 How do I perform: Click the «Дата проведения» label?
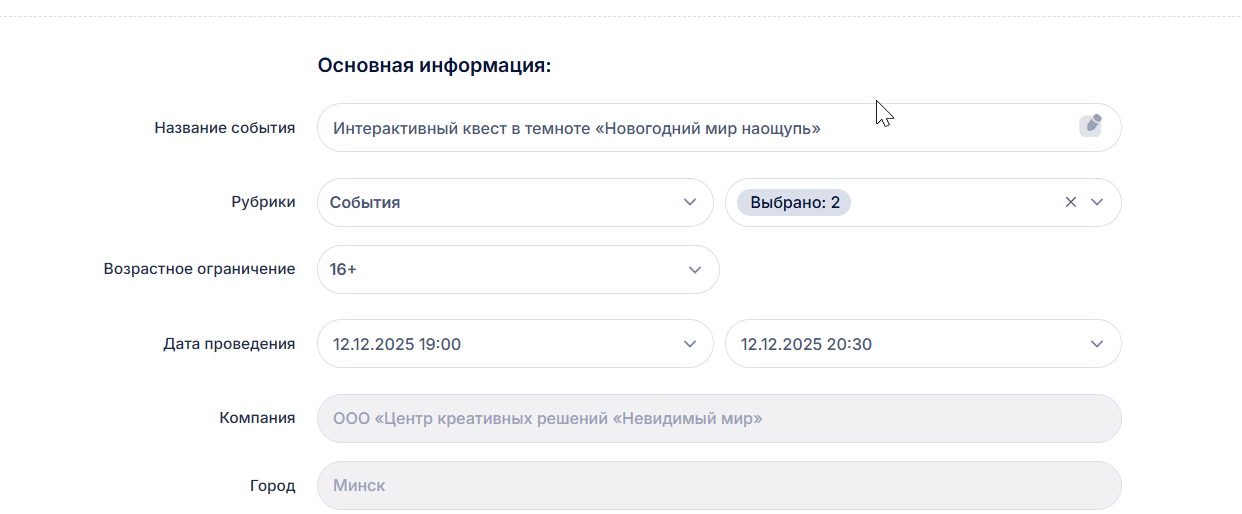[x=229, y=344]
